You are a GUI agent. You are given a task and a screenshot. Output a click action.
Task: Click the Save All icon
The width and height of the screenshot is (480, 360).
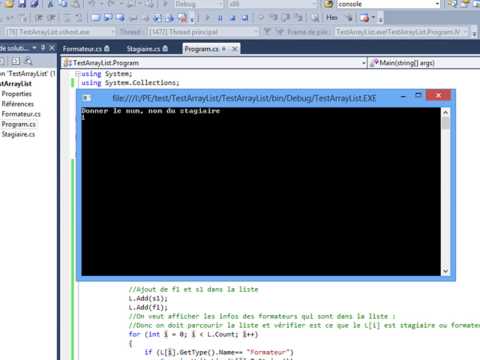click(x=34, y=4)
